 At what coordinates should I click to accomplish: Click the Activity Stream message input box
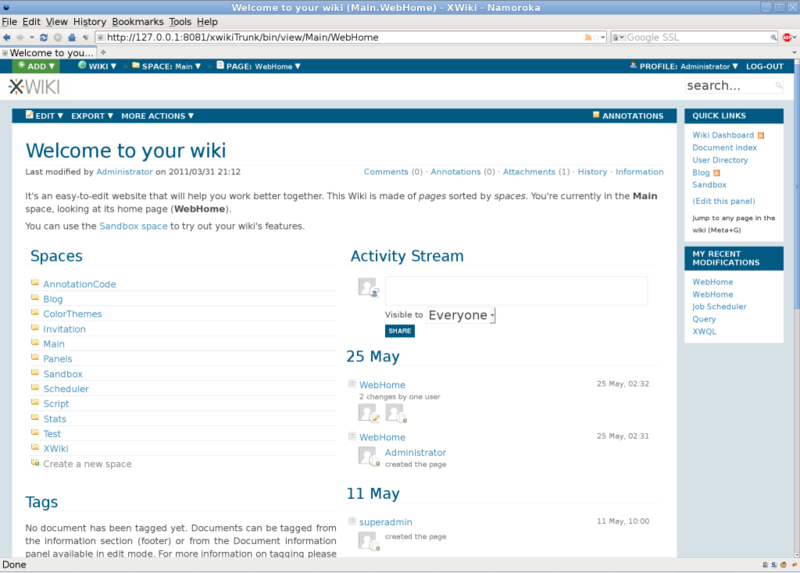[x=516, y=291]
